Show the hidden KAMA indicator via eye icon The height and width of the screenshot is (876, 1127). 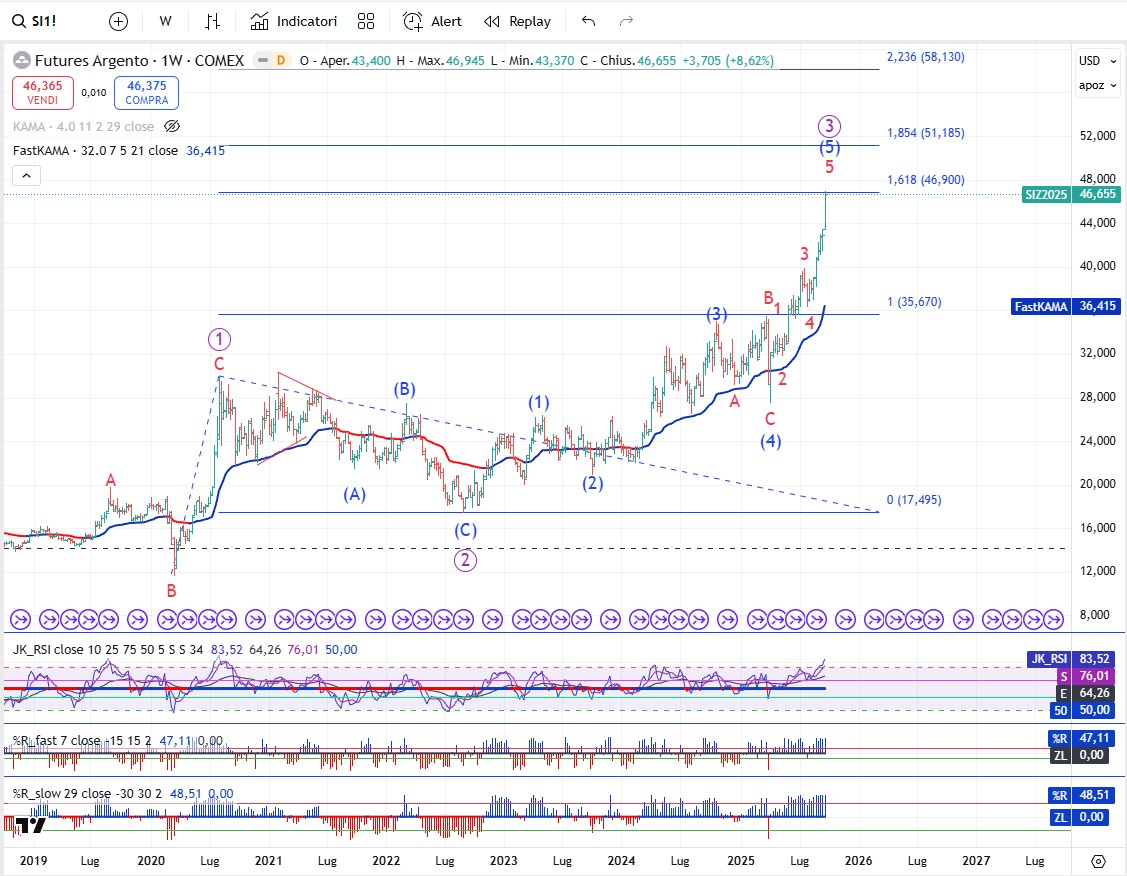[172, 127]
